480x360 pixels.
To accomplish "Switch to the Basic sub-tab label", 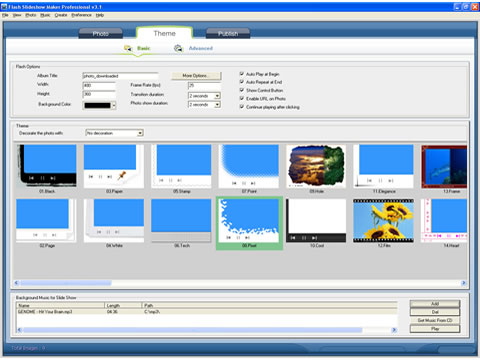I will [x=144, y=48].
